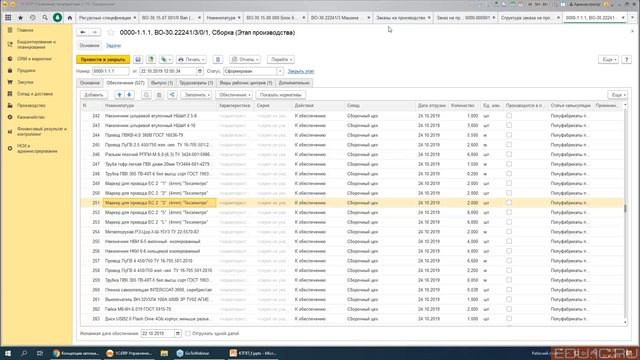Open the Перейти dropdown
This screenshot has width=640, height=360.
[x=281, y=60]
